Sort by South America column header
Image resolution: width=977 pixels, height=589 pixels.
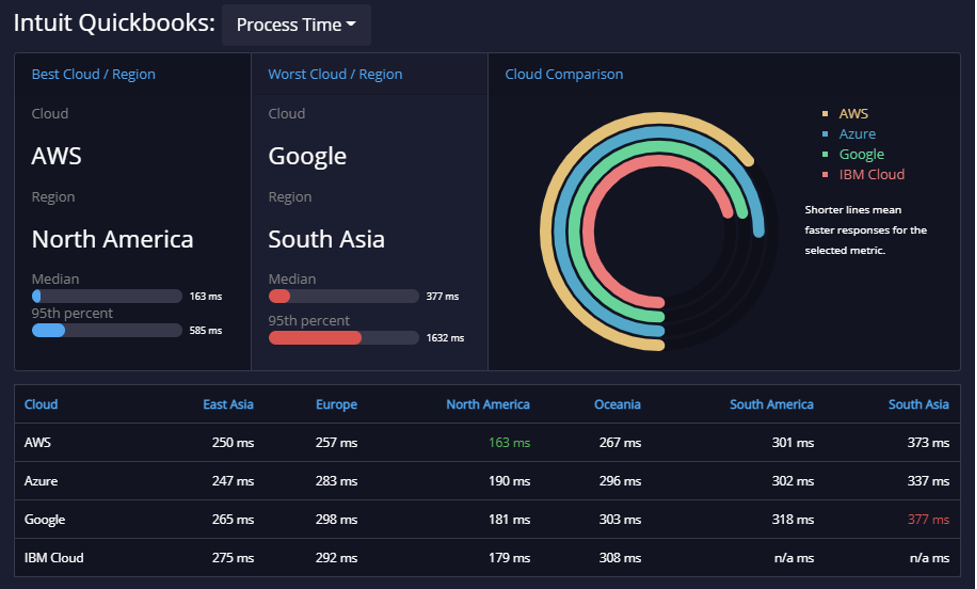tap(771, 405)
